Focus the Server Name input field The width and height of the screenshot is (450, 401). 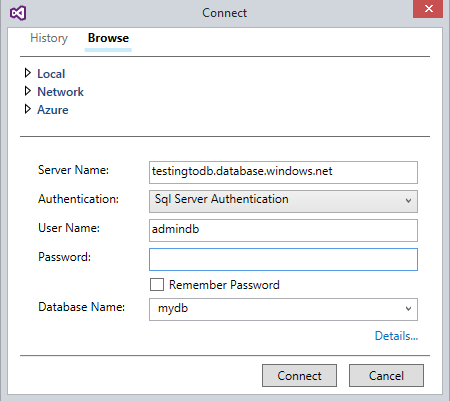tap(283, 172)
